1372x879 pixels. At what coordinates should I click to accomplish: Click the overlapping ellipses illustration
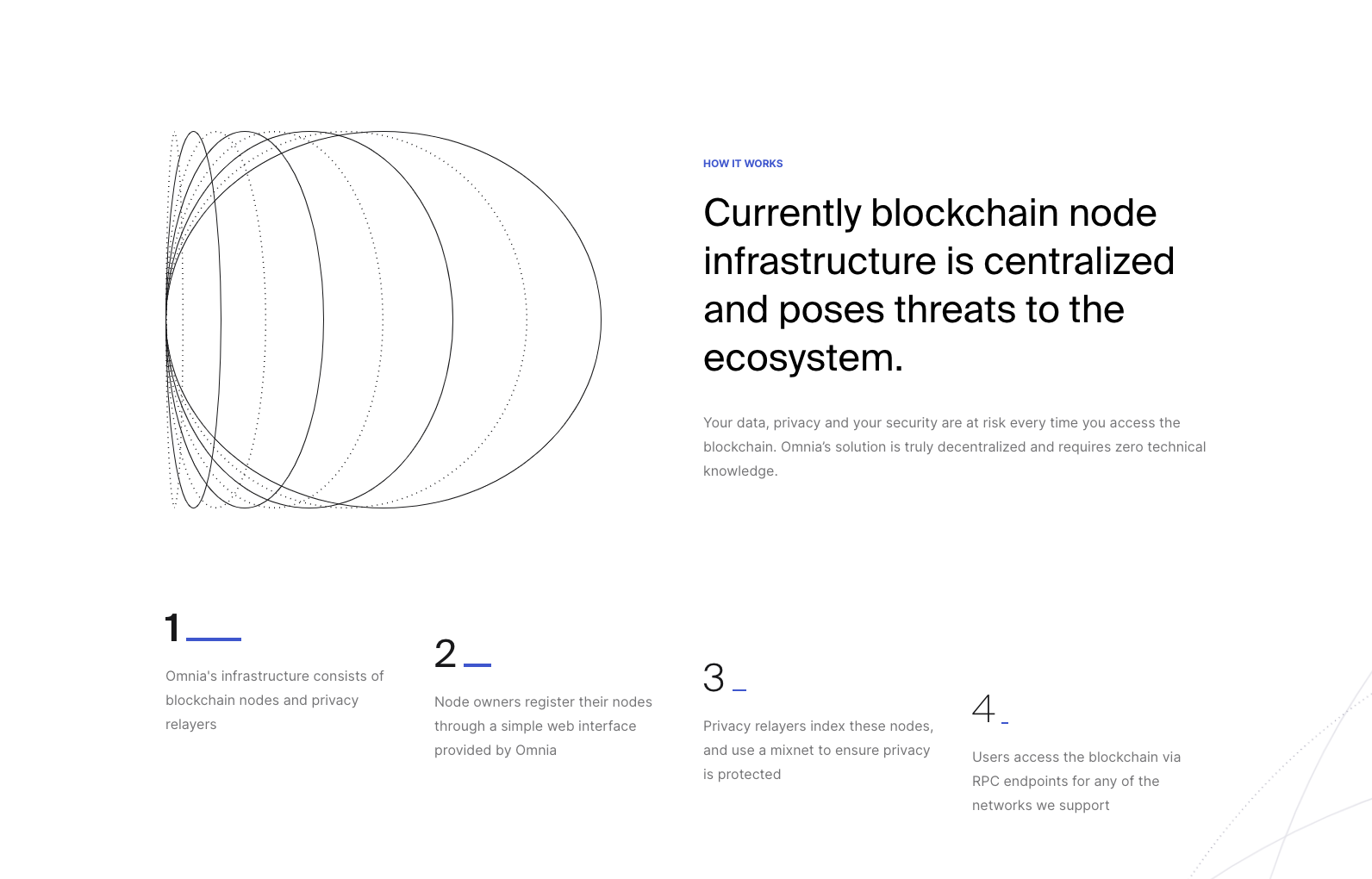point(384,320)
